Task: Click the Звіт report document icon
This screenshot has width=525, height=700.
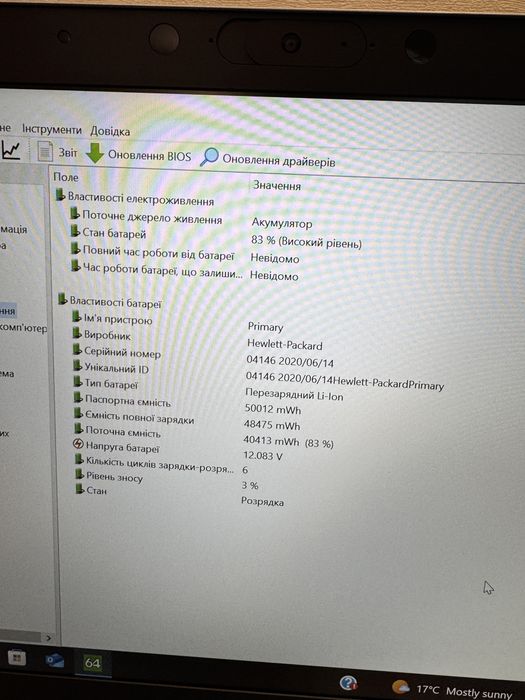Action: pyautogui.click(x=45, y=151)
